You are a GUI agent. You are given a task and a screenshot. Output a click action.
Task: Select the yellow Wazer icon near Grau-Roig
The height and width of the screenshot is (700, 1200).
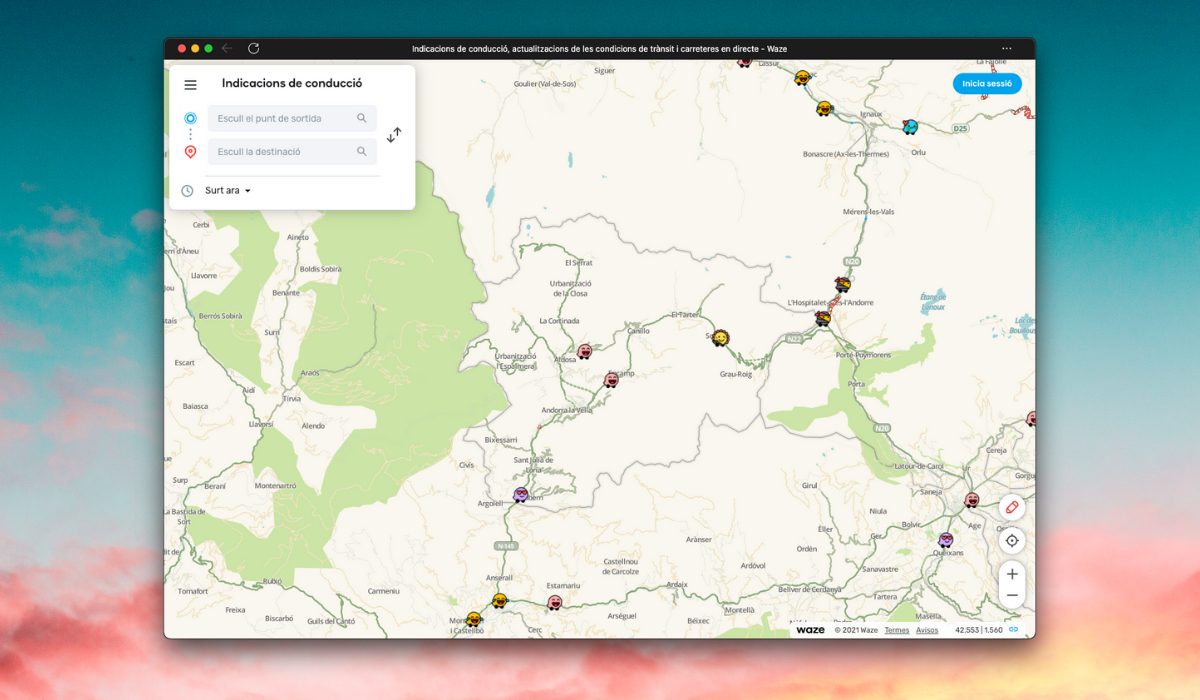pyautogui.click(x=720, y=338)
